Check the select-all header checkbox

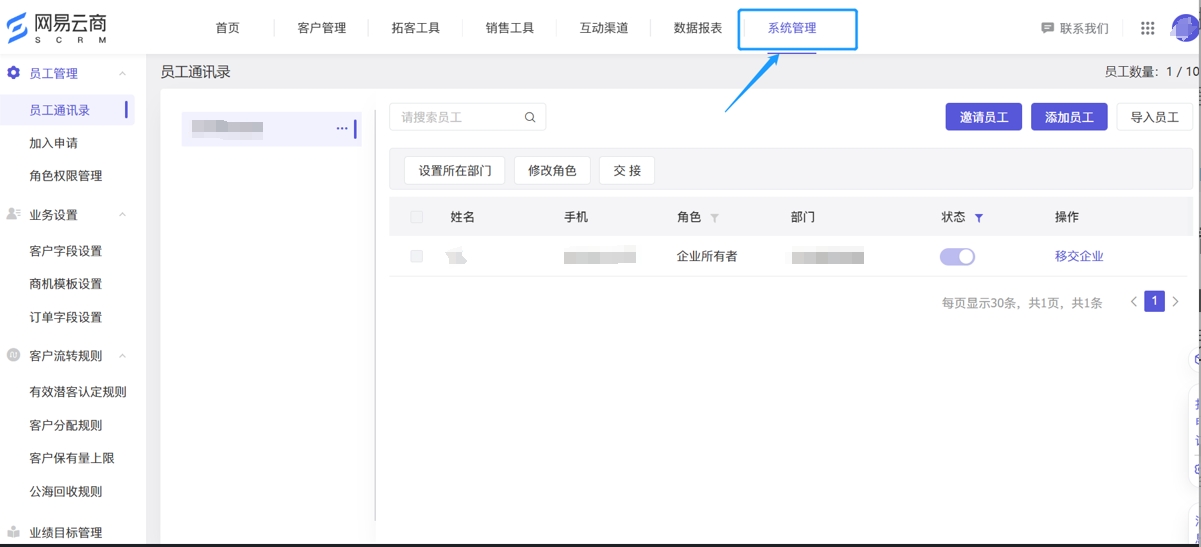pos(417,217)
